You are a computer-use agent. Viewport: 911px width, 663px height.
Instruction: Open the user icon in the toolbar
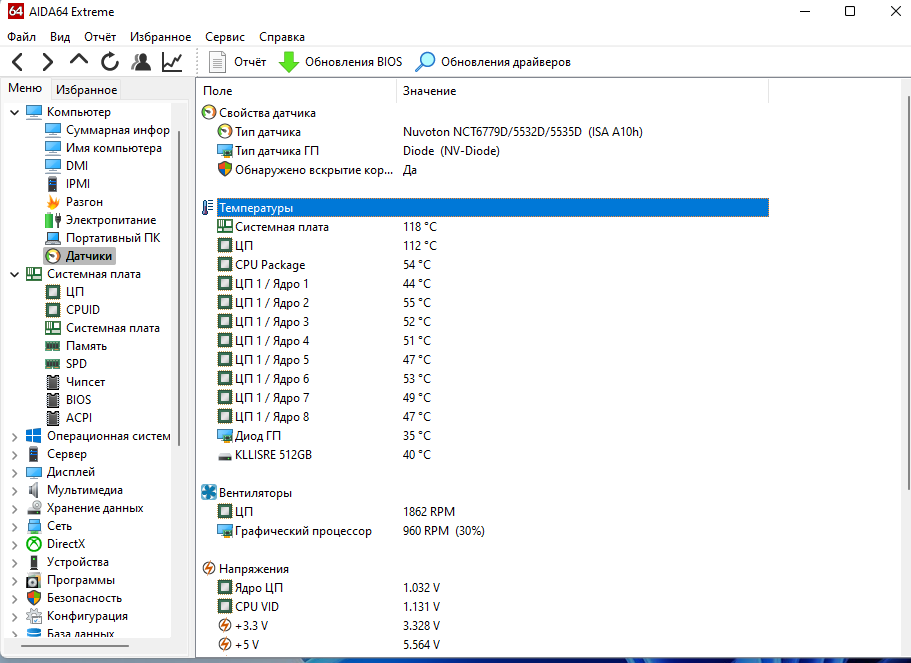pyautogui.click(x=141, y=62)
